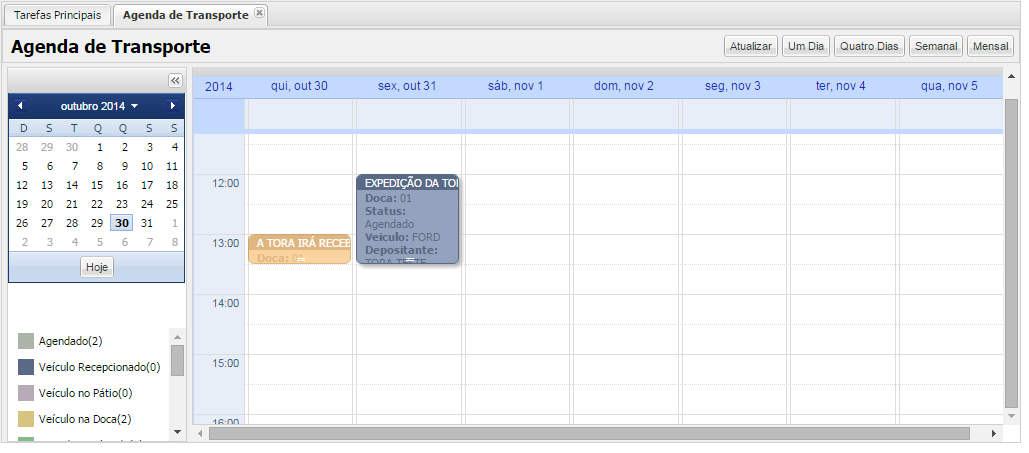This screenshot has width=1029, height=453.
Task: Select the sex, out 31 column header
Action: [407, 86]
